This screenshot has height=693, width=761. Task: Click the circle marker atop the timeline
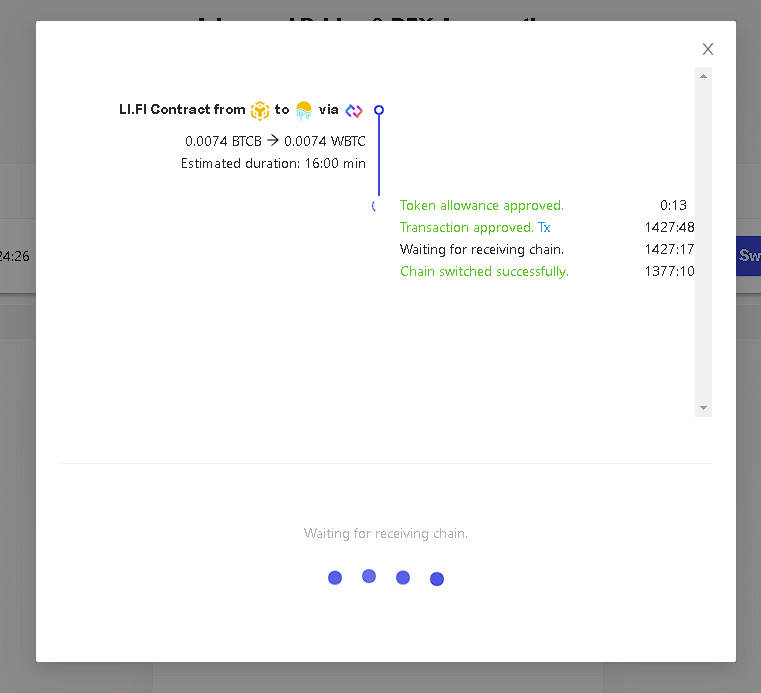coord(379,110)
